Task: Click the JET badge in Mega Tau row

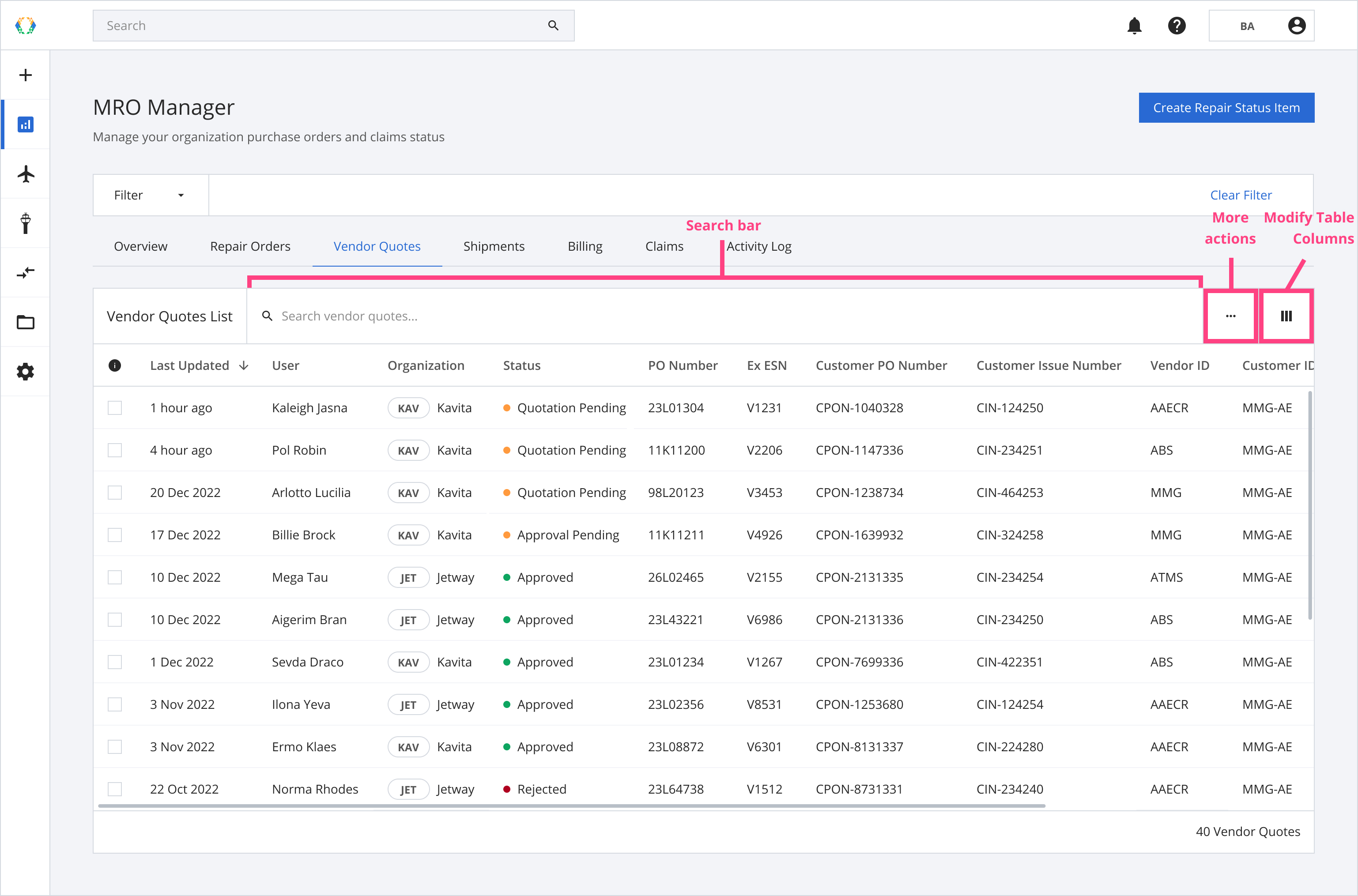Action: 408,578
